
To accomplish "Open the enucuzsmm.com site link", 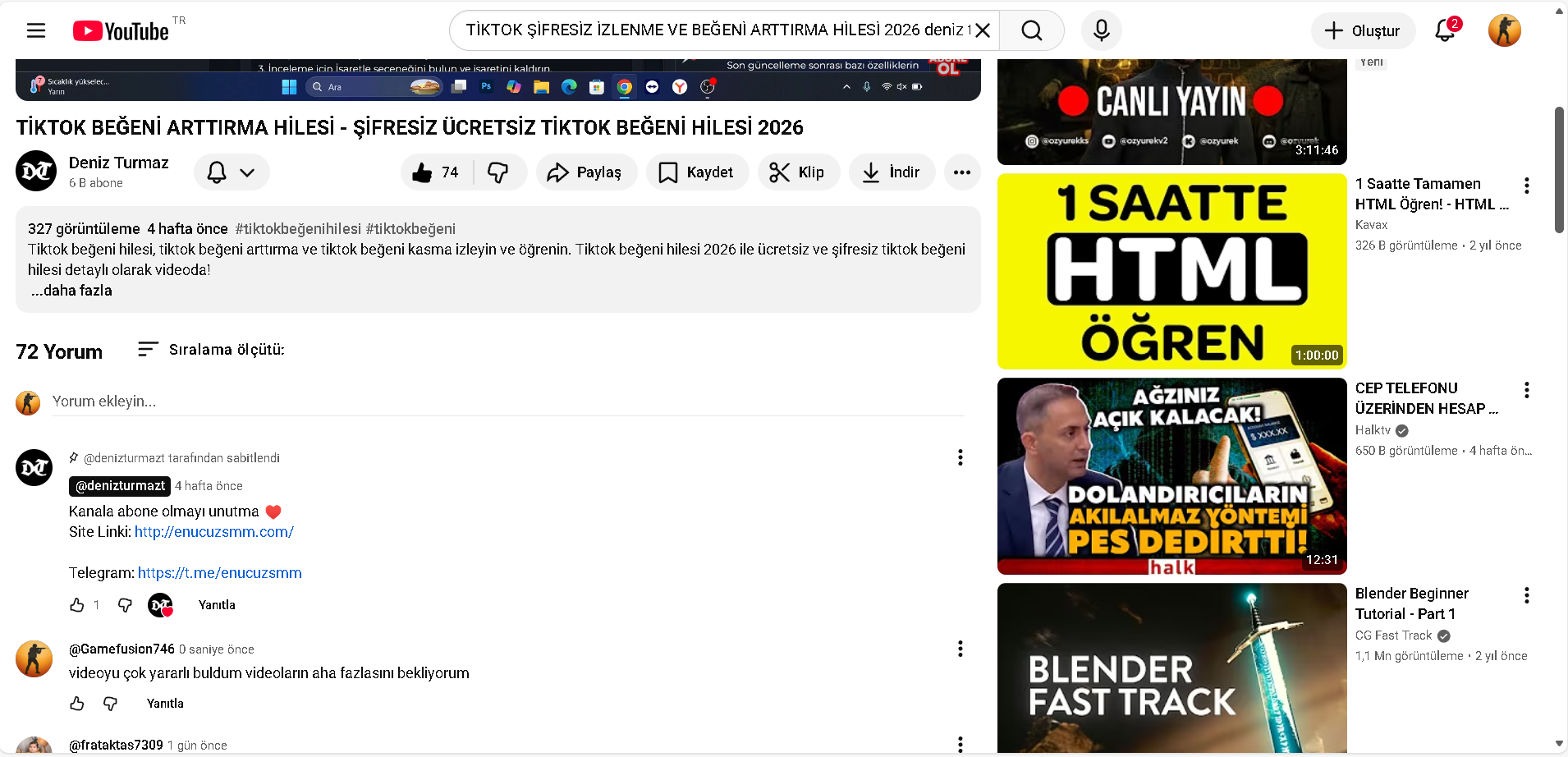I will pyautogui.click(x=214, y=532).
